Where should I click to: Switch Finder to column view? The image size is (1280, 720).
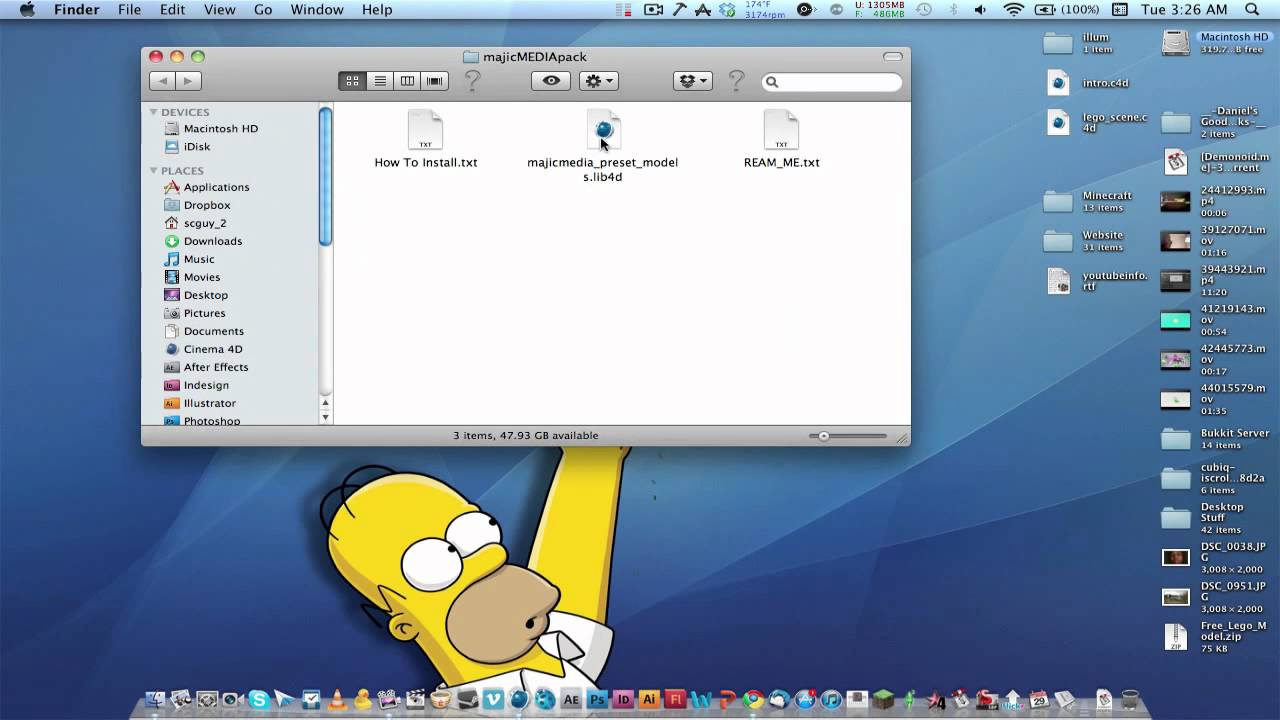click(x=407, y=81)
